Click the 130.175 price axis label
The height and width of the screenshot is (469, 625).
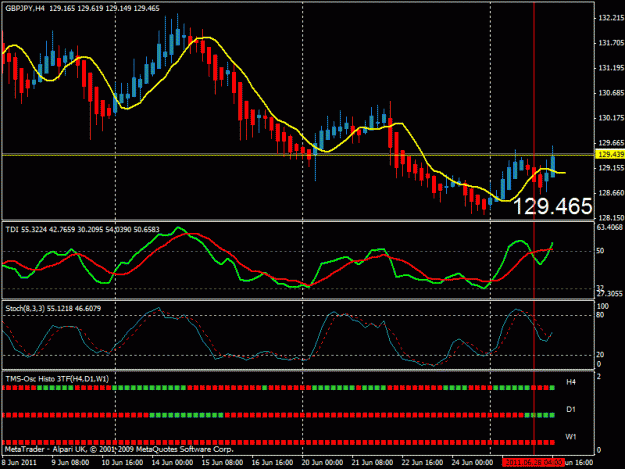tap(611, 118)
